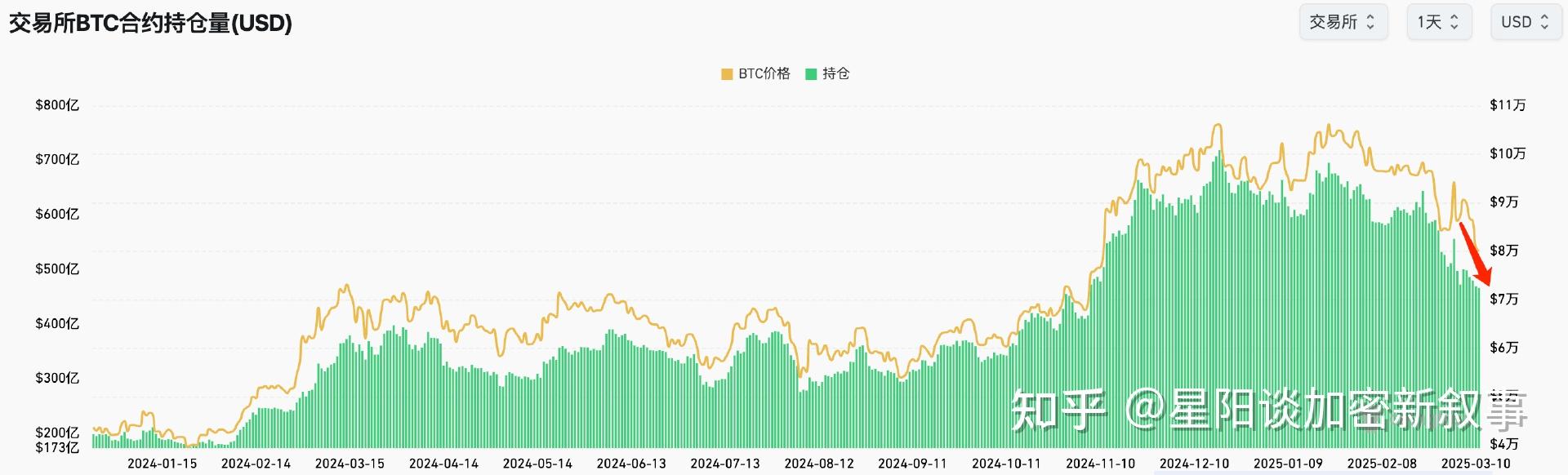Viewport: 1568px width, 475px height.
Task: Toggle the 持仓 legend series
Action: [x=827, y=73]
